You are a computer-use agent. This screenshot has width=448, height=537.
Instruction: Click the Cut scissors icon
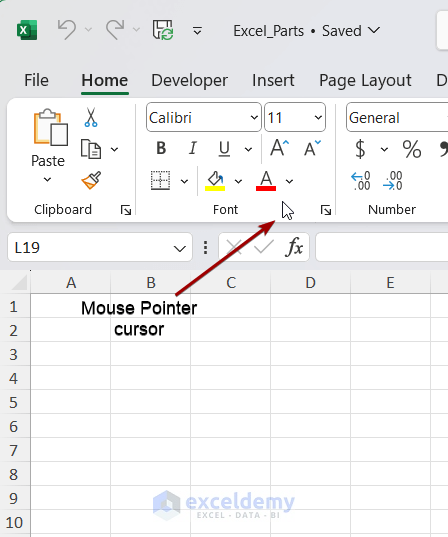tap(91, 117)
